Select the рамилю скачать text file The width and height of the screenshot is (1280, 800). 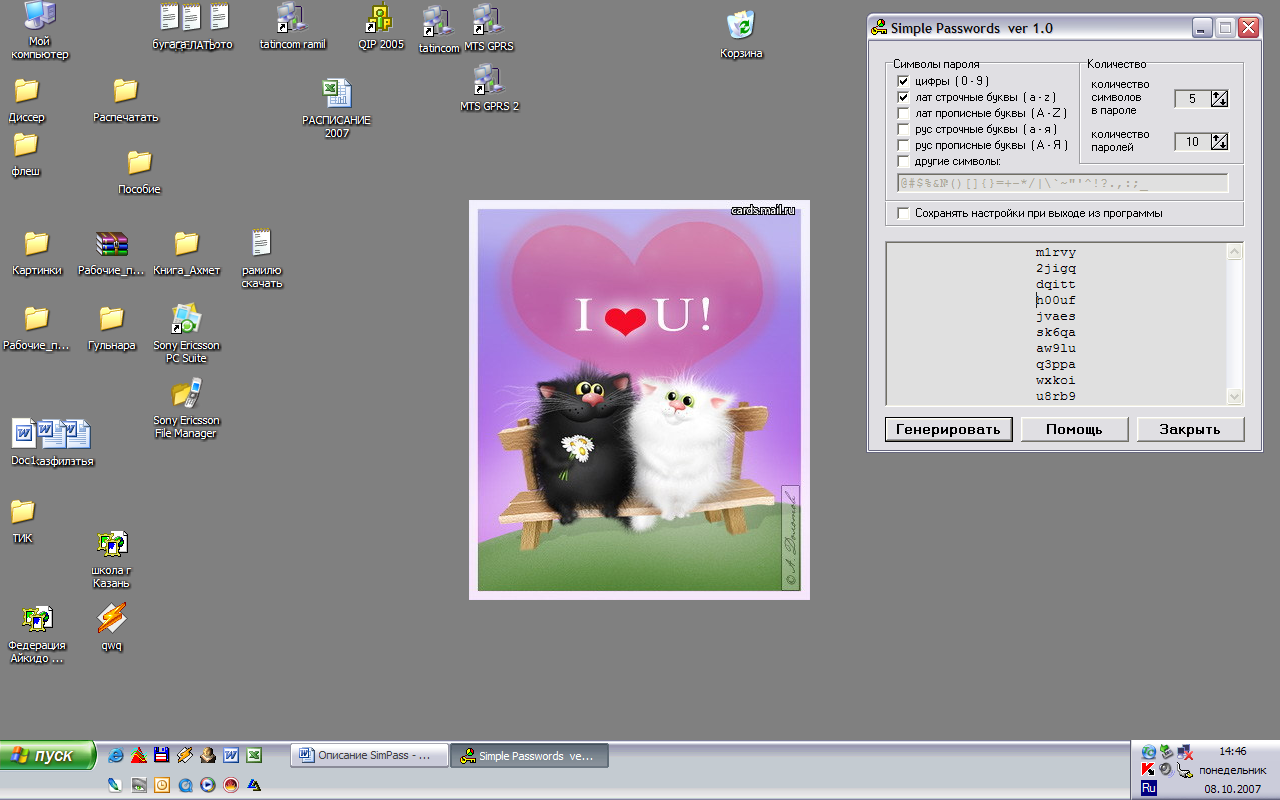[x=261, y=258]
